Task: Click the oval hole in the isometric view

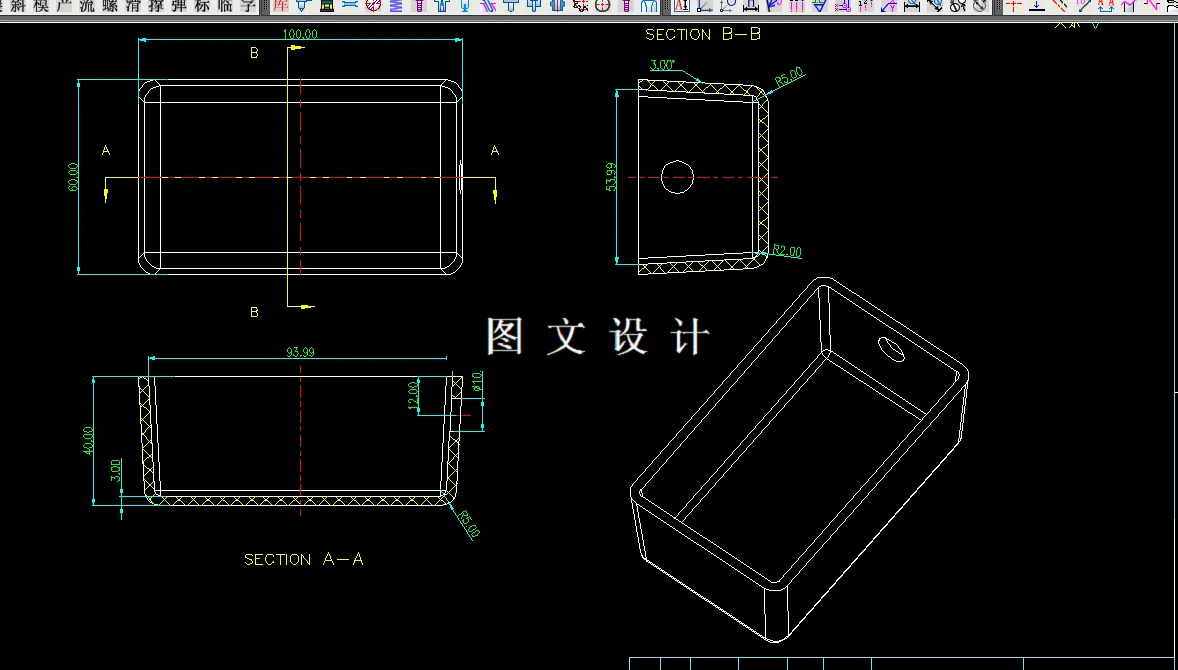Action: pyautogui.click(x=892, y=349)
